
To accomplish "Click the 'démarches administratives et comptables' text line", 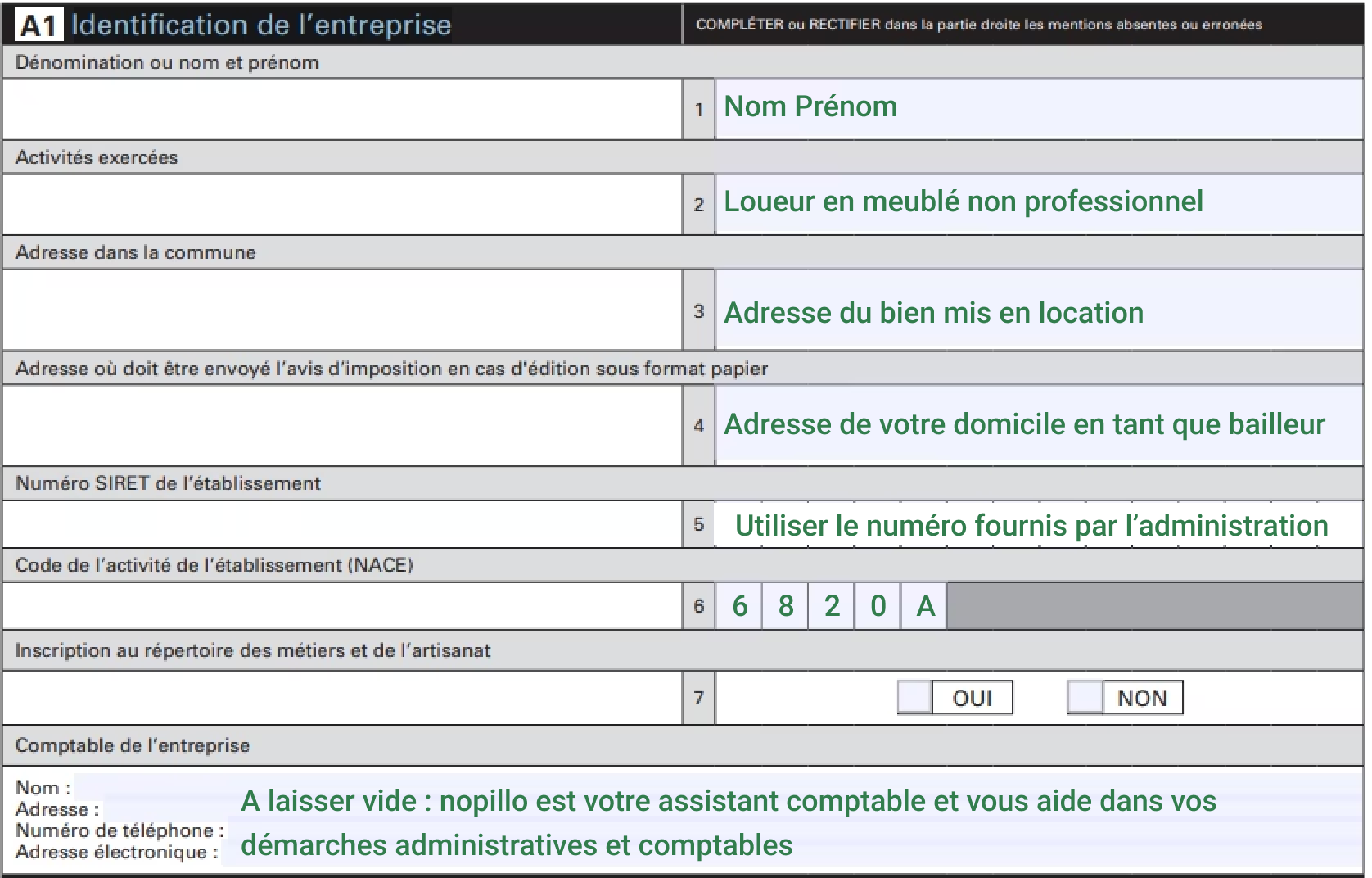I will coord(517,845).
